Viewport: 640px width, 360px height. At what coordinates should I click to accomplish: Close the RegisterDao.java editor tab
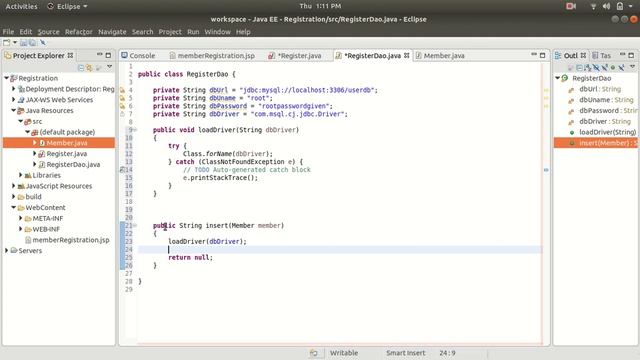click(407, 55)
